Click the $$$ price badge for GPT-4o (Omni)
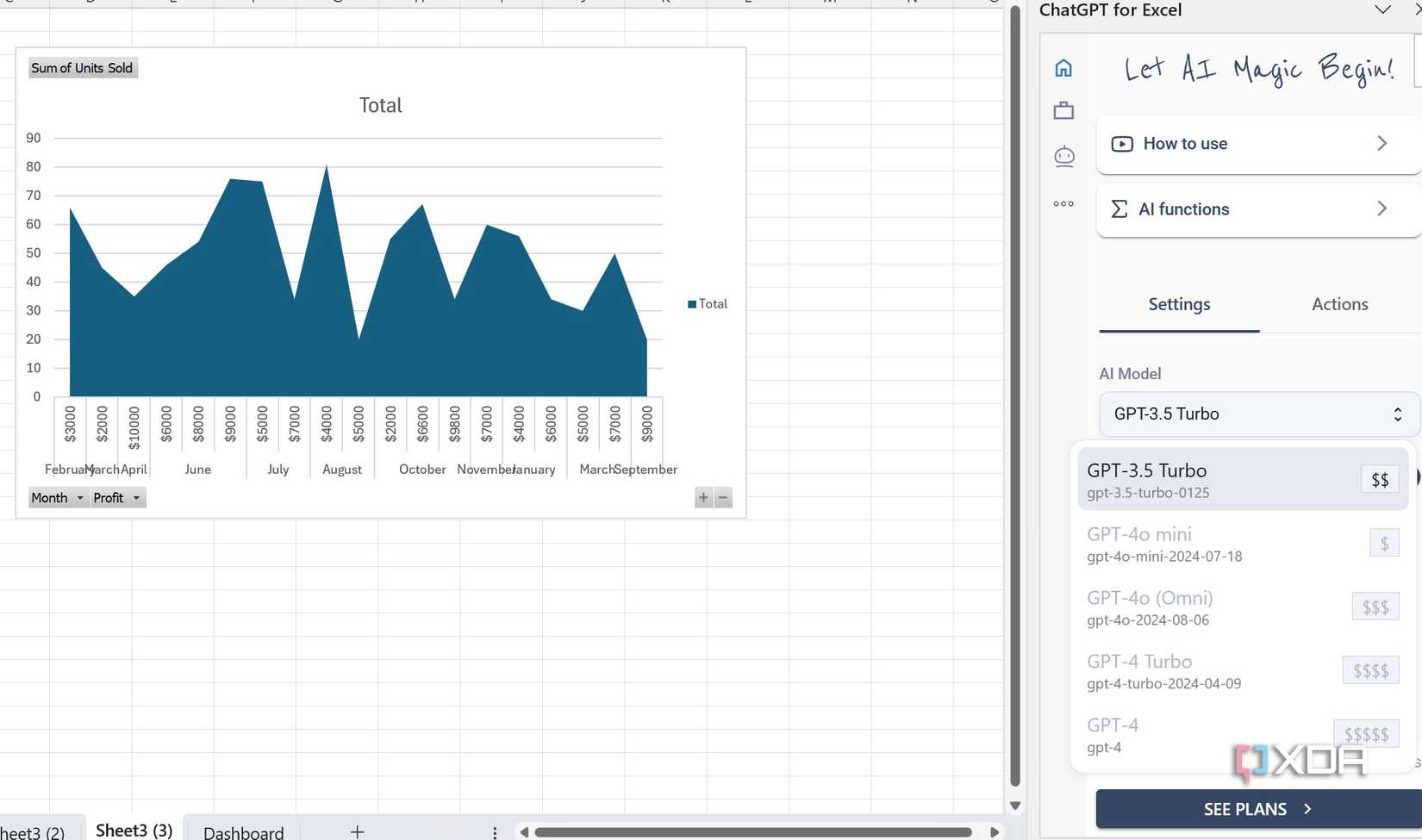The image size is (1422, 840). (x=1375, y=607)
